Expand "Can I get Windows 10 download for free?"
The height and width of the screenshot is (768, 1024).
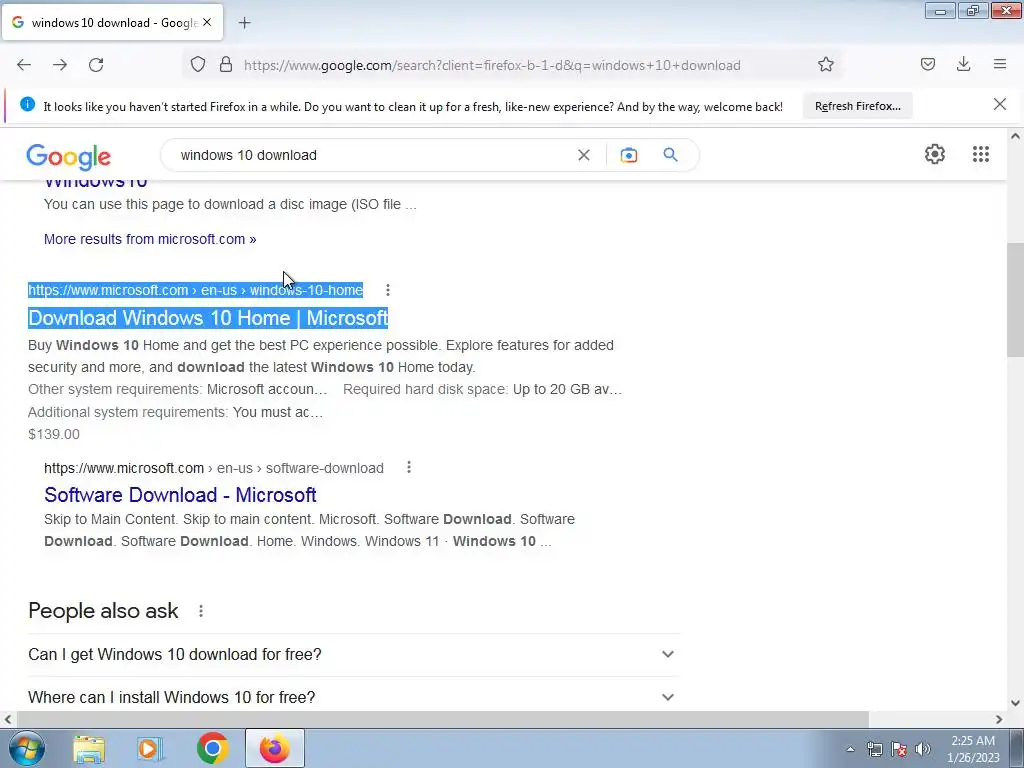point(354,654)
